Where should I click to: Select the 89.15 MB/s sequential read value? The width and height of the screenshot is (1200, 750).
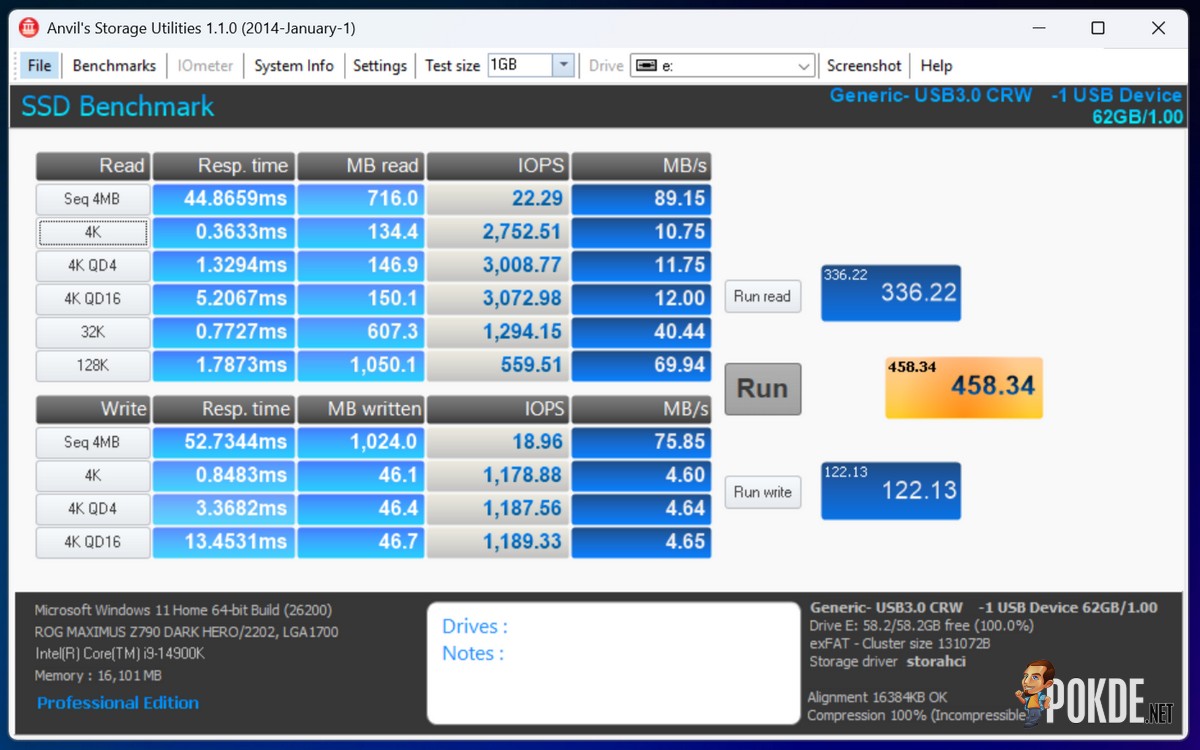[641, 199]
